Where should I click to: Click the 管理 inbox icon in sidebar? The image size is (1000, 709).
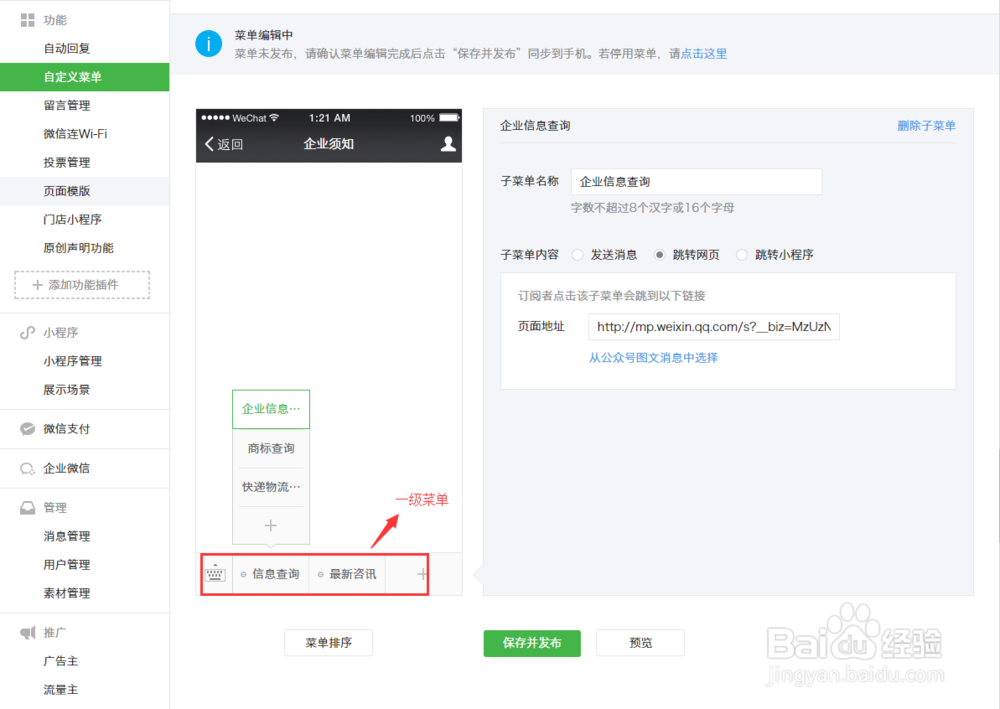point(27,508)
